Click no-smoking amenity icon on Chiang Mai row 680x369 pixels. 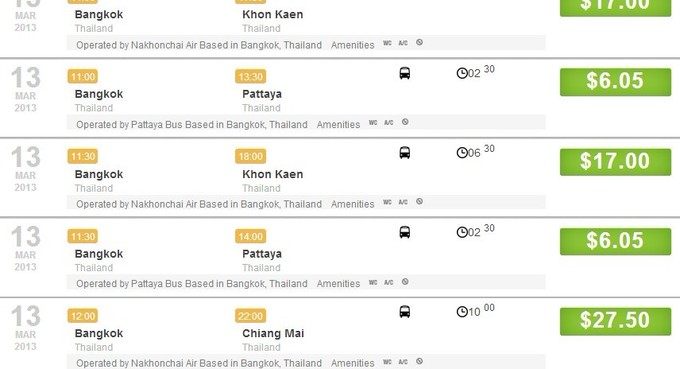point(419,361)
